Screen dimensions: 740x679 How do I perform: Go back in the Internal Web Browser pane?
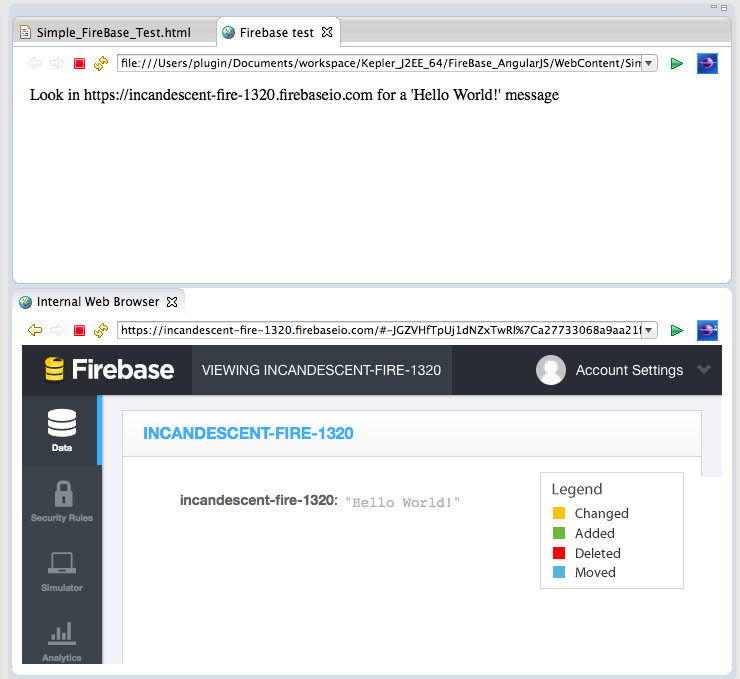(35, 330)
